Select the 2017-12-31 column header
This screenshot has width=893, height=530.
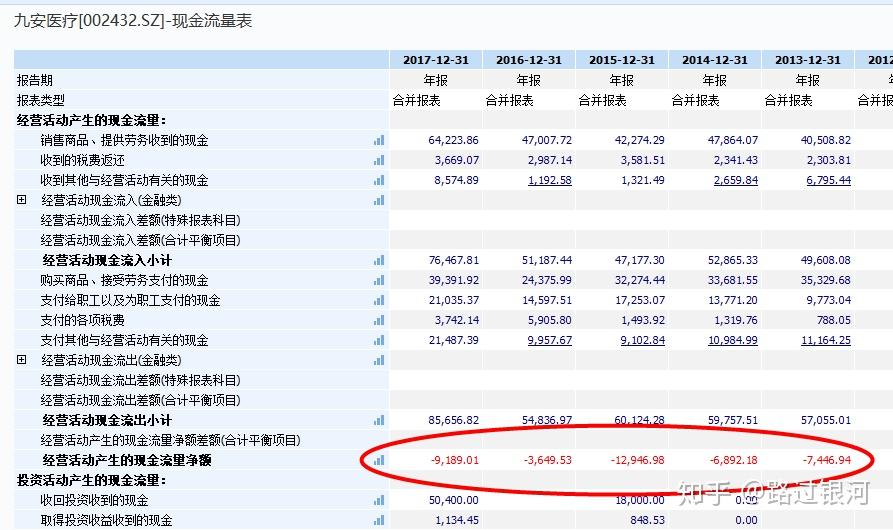(436, 60)
